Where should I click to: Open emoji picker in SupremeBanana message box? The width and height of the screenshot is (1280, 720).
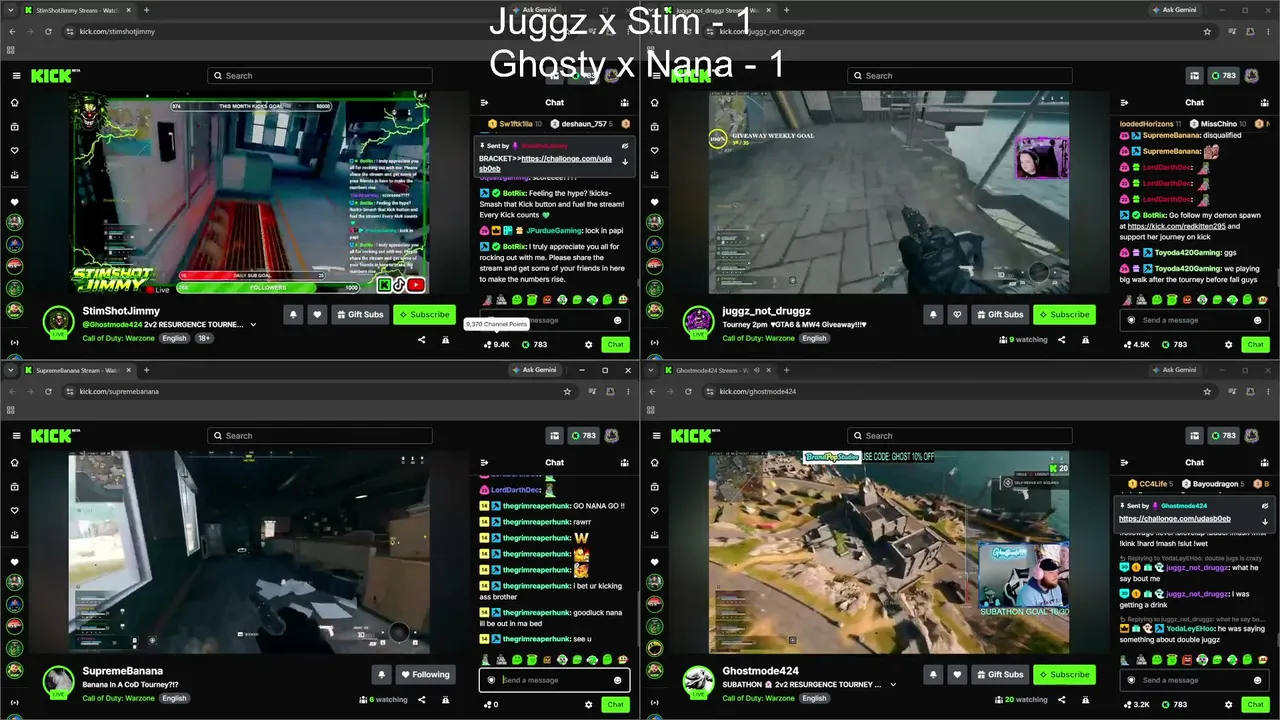coord(617,680)
